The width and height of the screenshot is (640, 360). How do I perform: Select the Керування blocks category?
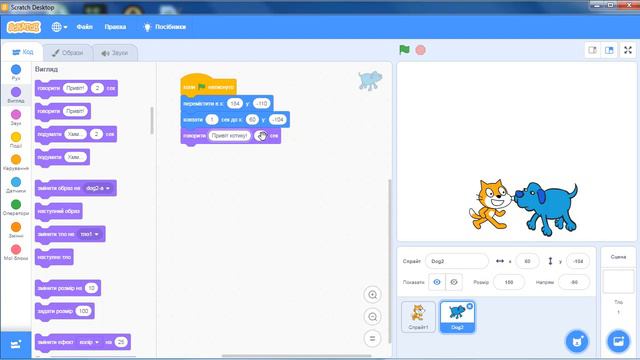coord(16,162)
